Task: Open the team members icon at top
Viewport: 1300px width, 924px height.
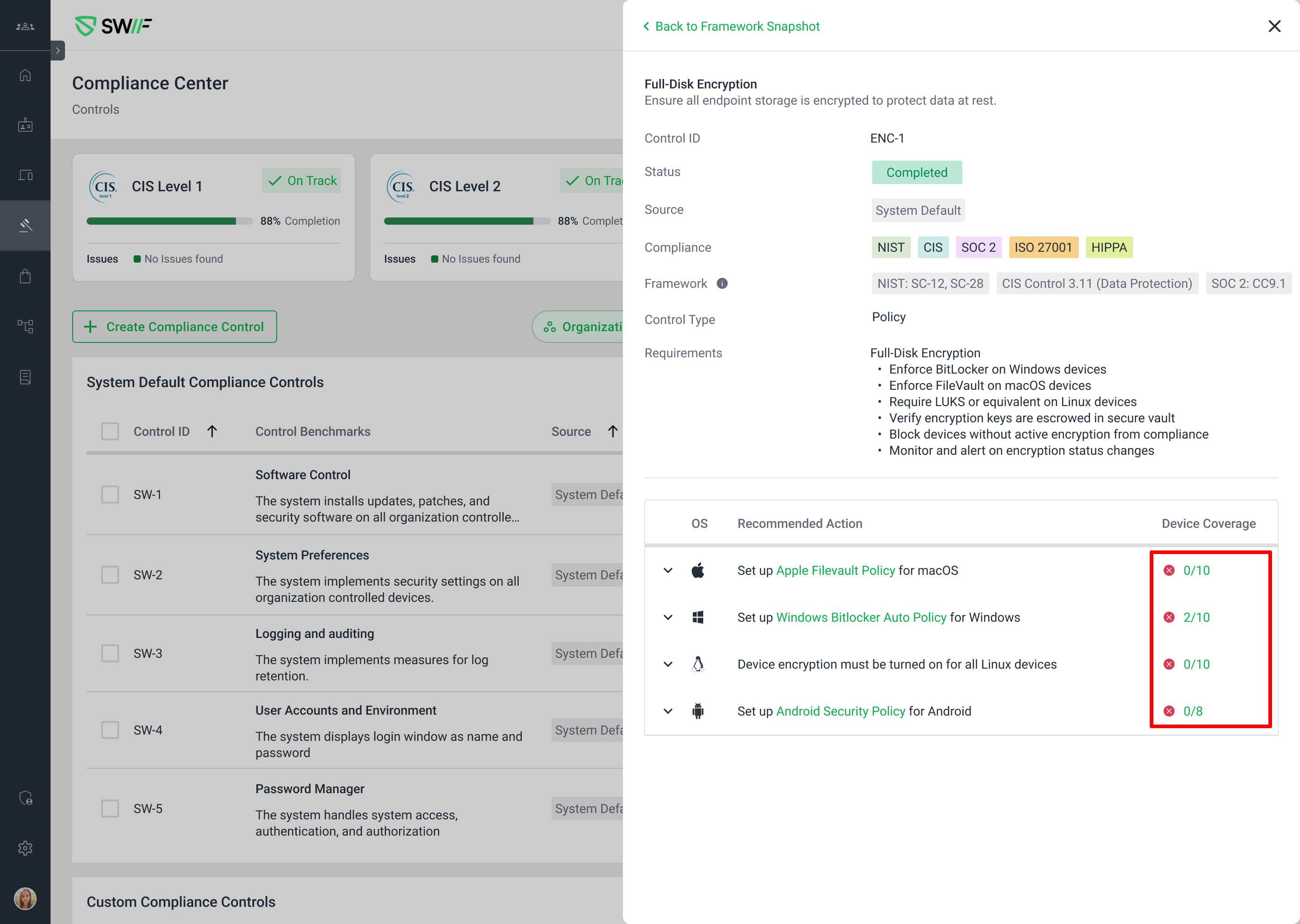Action: point(25,26)
